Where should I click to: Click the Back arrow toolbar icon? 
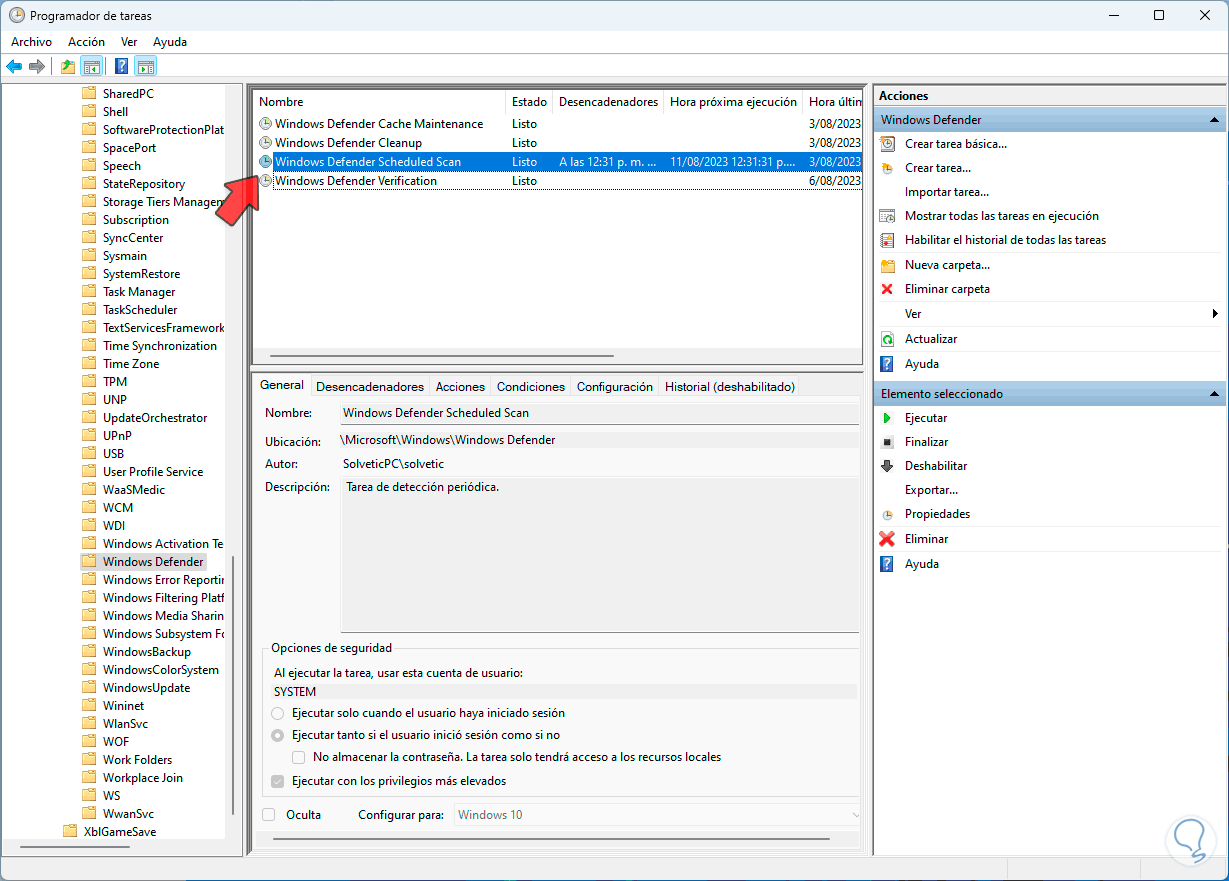pos(14,67)
